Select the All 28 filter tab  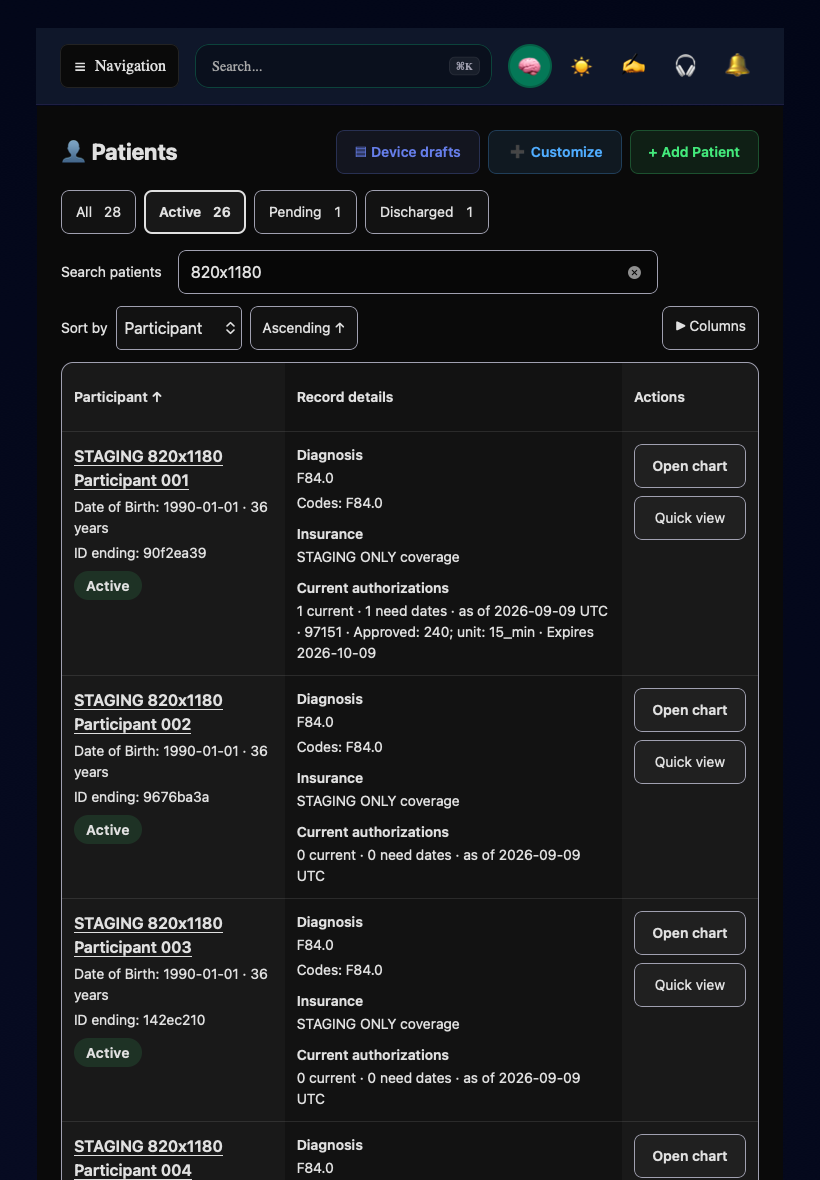(99, 212)
